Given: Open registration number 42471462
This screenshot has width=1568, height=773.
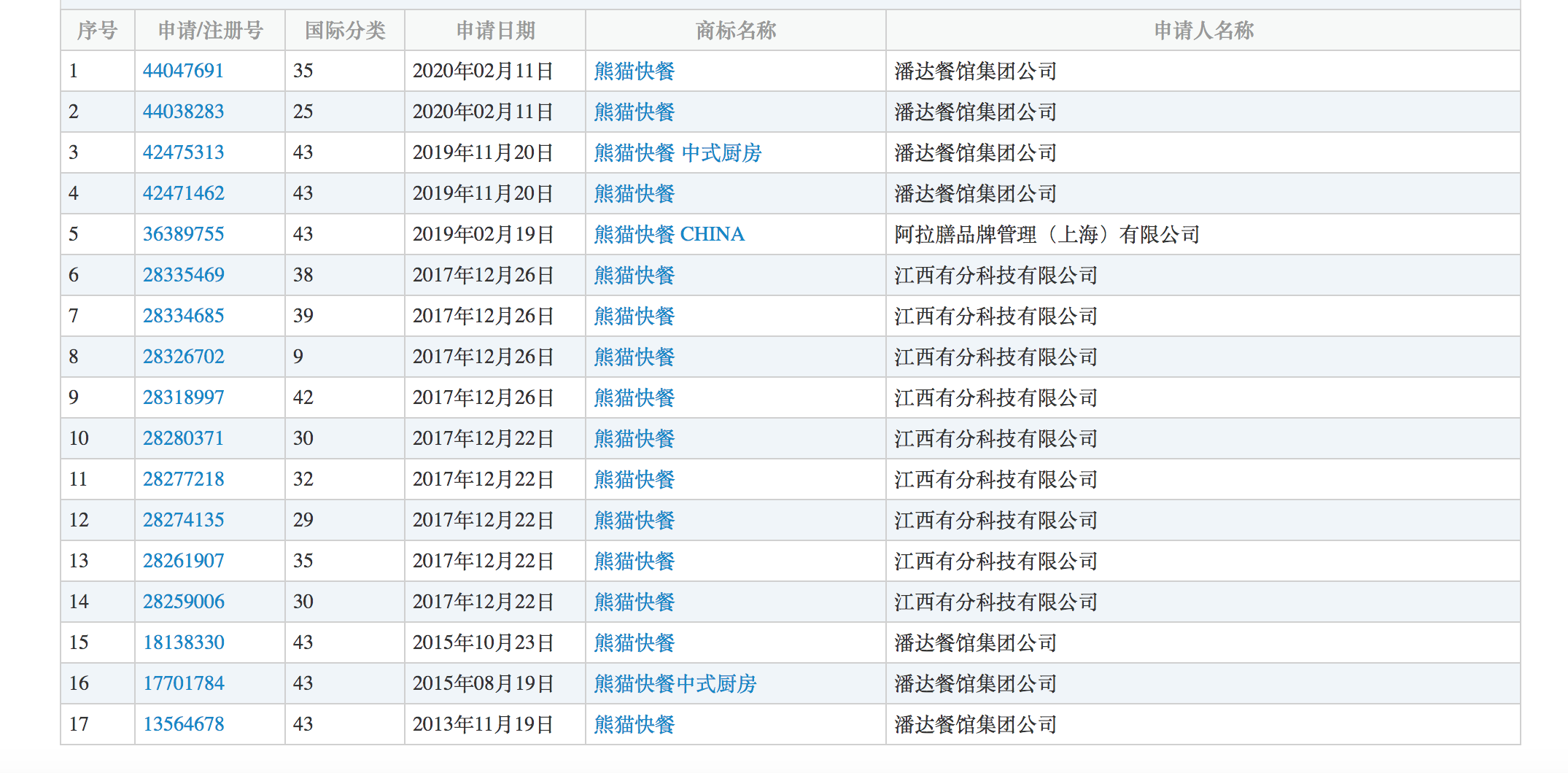Looking at the screenshot, I should click(x=183, y=193).
